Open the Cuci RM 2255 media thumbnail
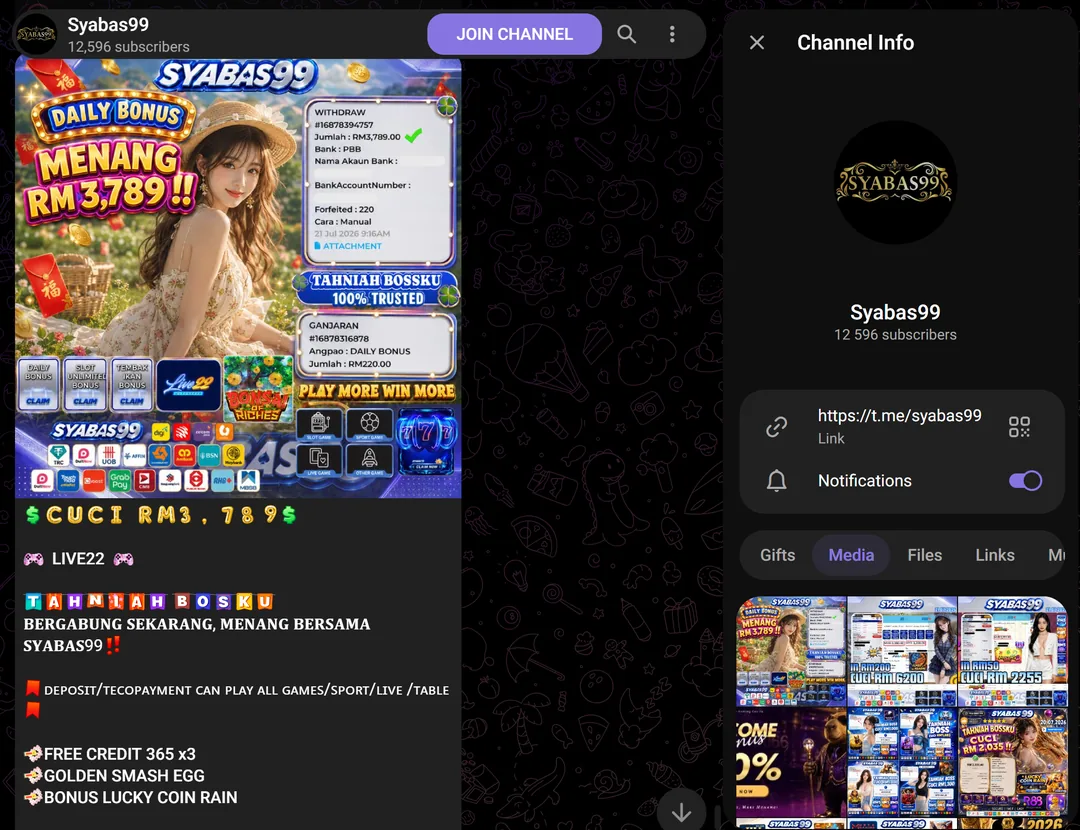 1012,651
